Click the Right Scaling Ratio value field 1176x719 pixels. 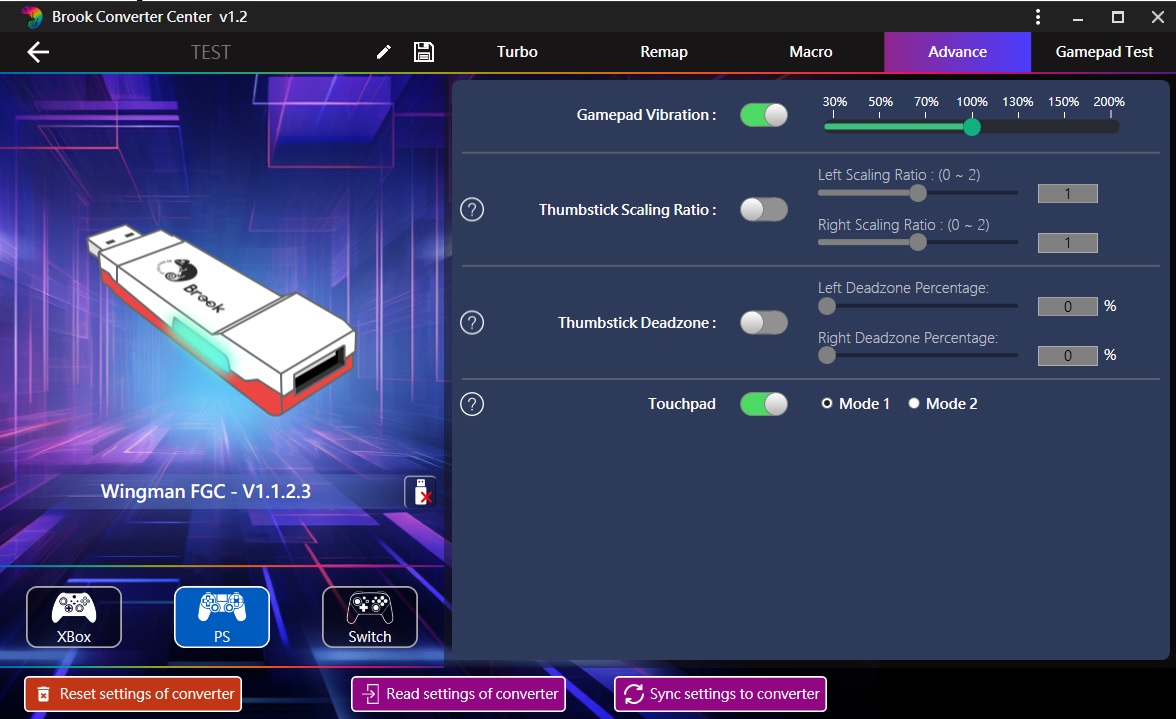pyautogui.click(x=1068, y=243)
